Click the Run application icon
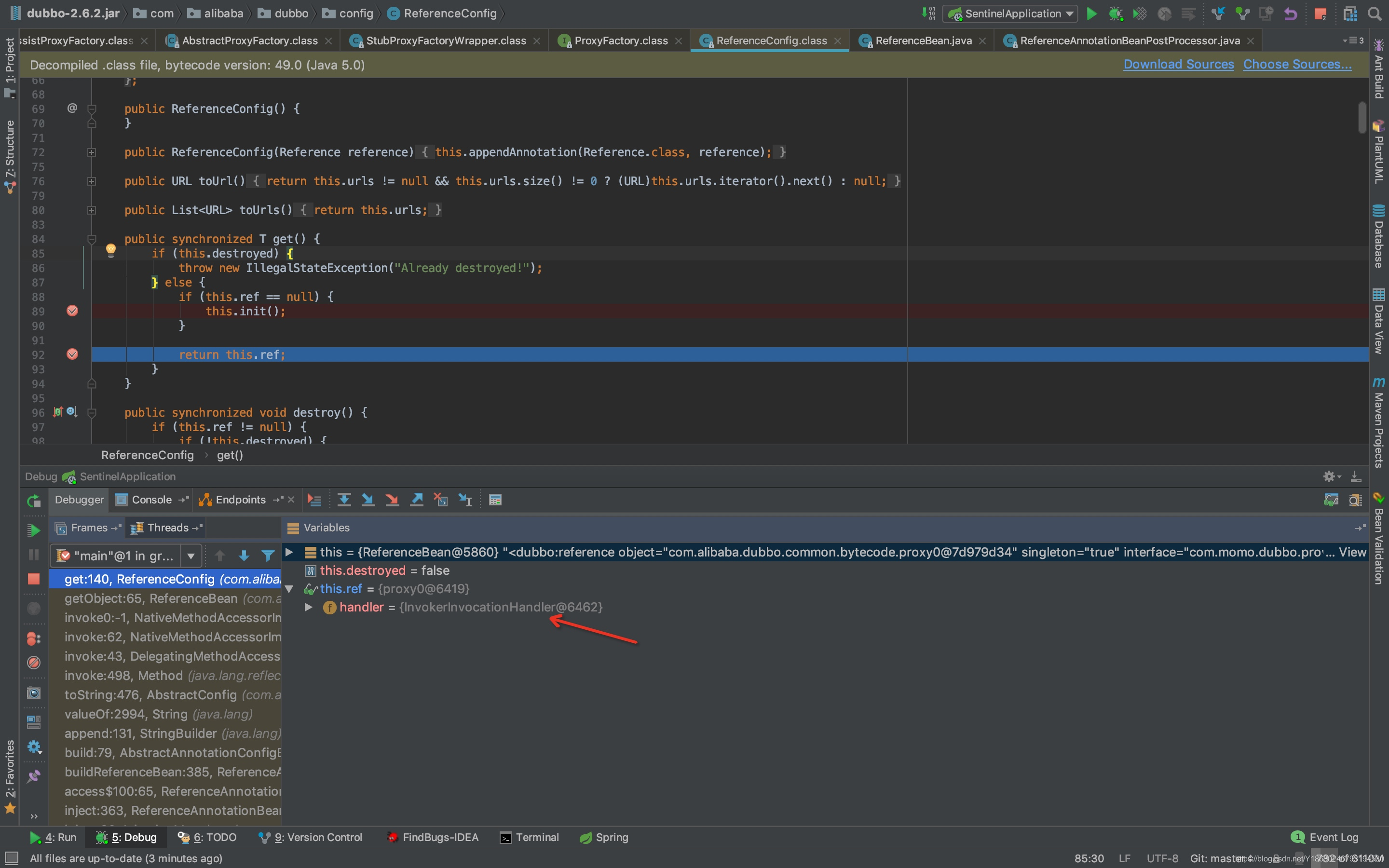The height and width of the screenshot is (868, 1389). (1092, 12)
